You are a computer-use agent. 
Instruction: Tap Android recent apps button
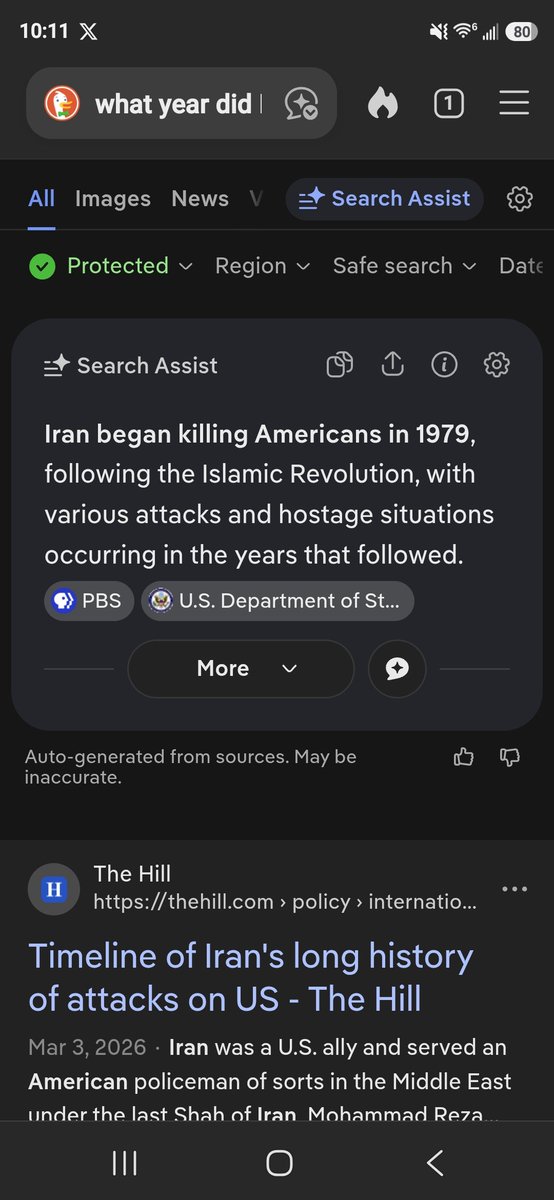(x=124, y=1163)
